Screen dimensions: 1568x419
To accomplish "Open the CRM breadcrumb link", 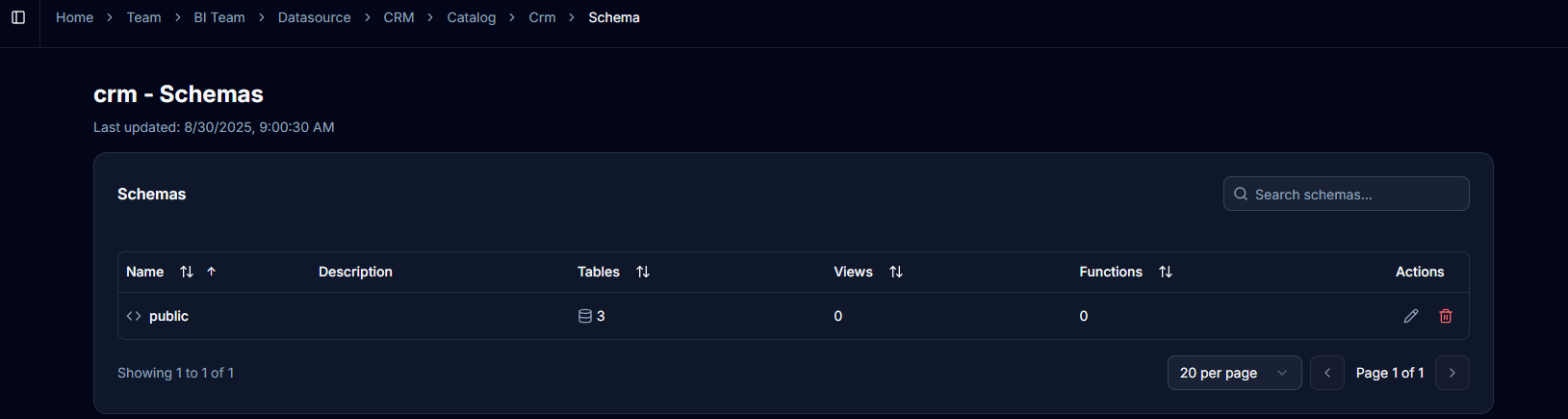I will tap(398, 17).
